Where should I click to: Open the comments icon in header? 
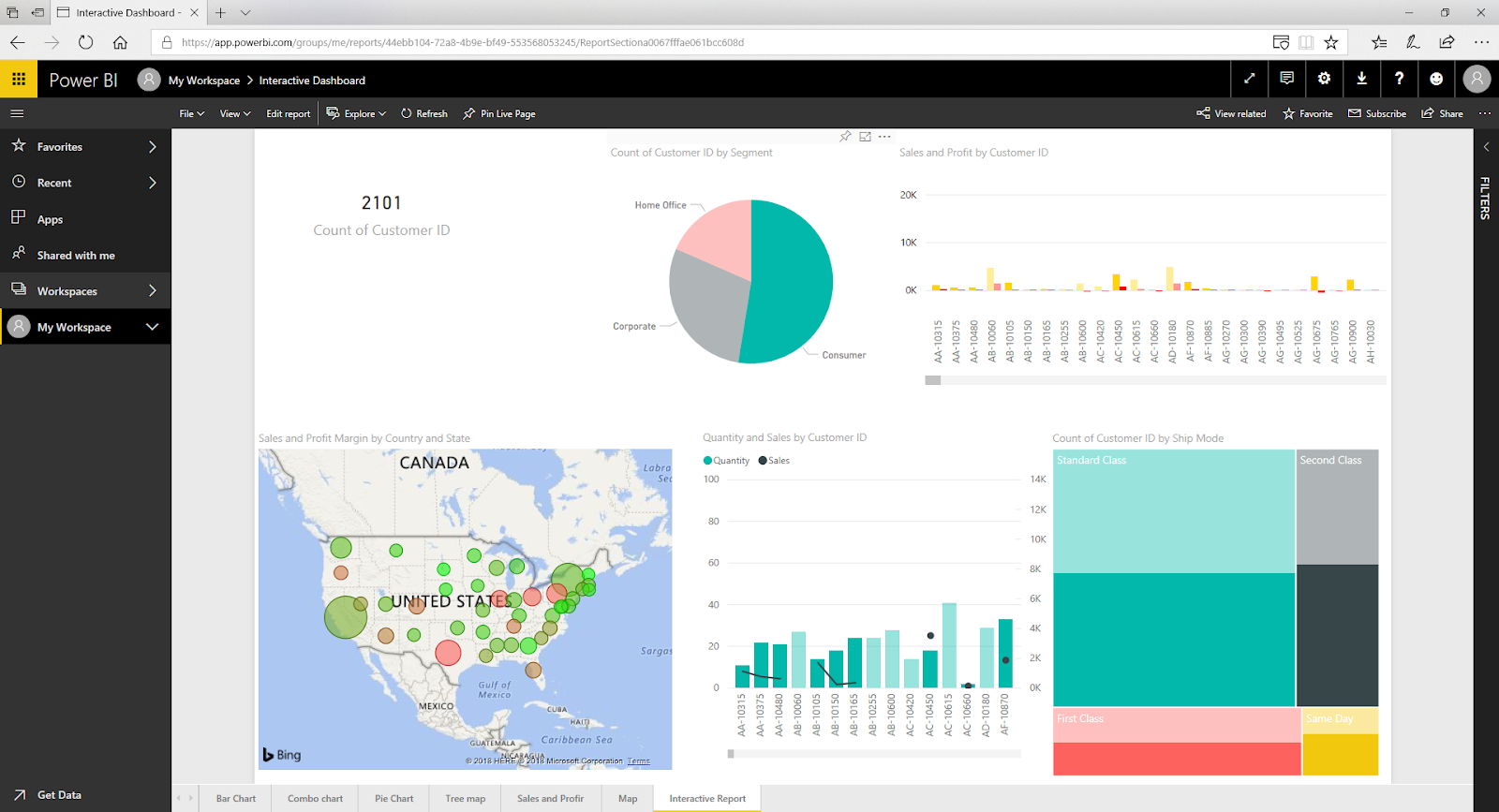coord(1286,79)
